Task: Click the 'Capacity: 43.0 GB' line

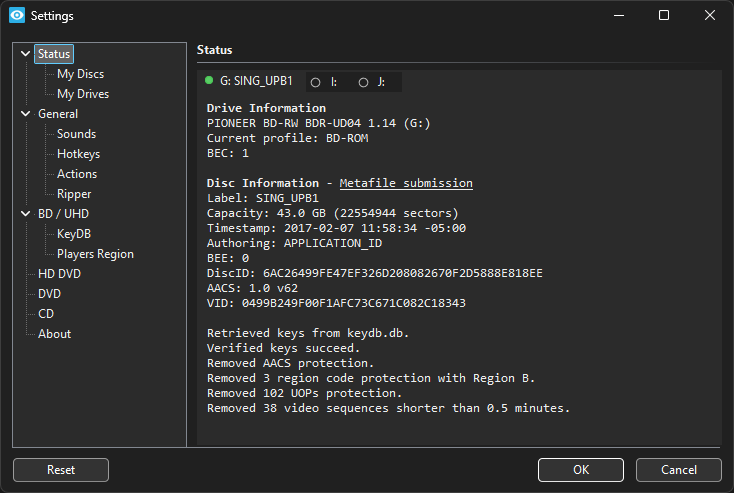Action: 333,213
